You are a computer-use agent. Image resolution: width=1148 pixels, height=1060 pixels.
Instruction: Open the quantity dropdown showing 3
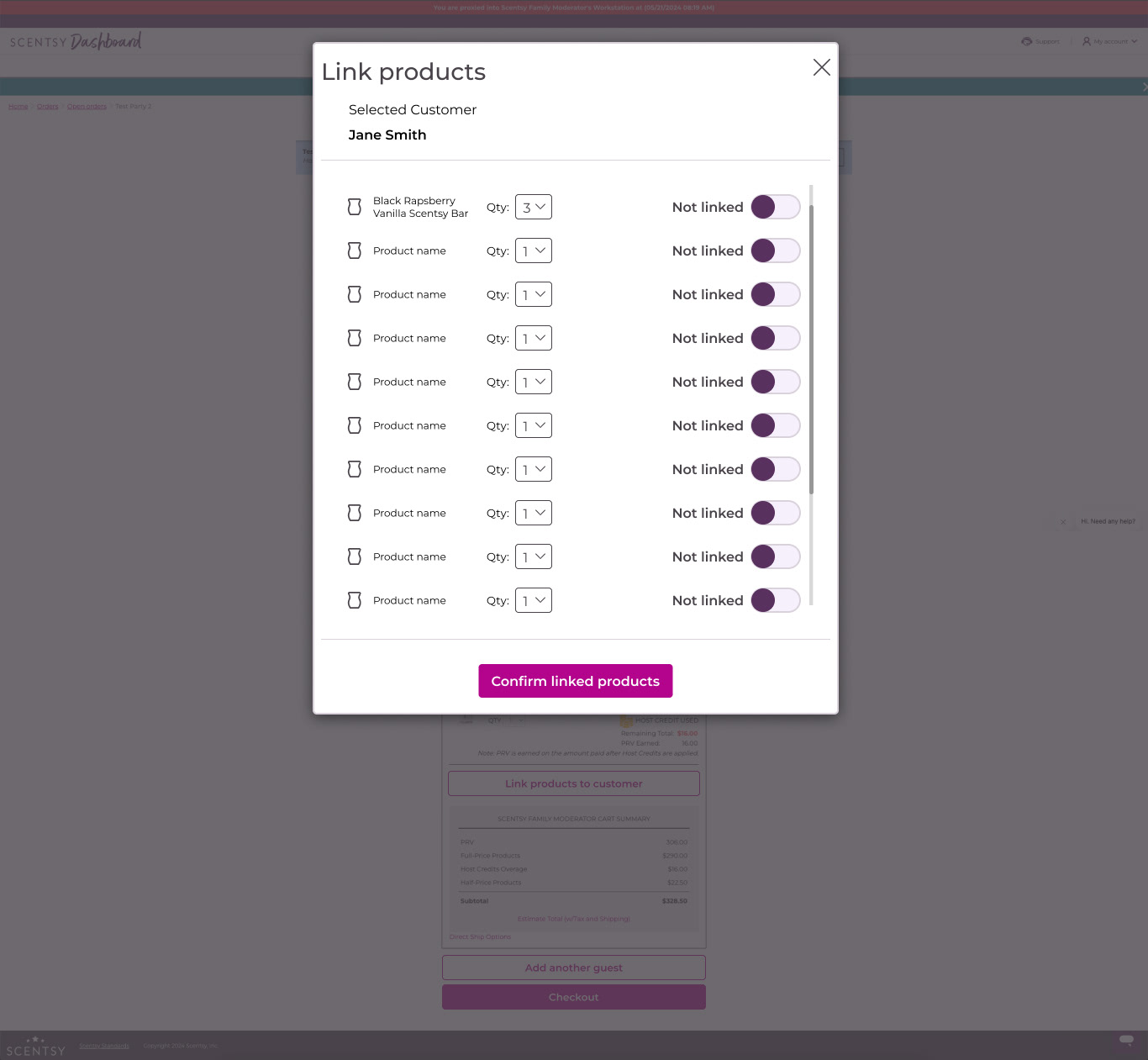pyautogui.click(x=534, y=207)
